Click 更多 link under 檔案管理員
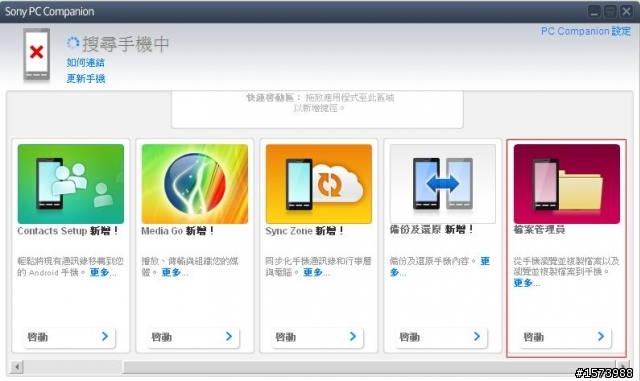 click(x=527, y=283)
